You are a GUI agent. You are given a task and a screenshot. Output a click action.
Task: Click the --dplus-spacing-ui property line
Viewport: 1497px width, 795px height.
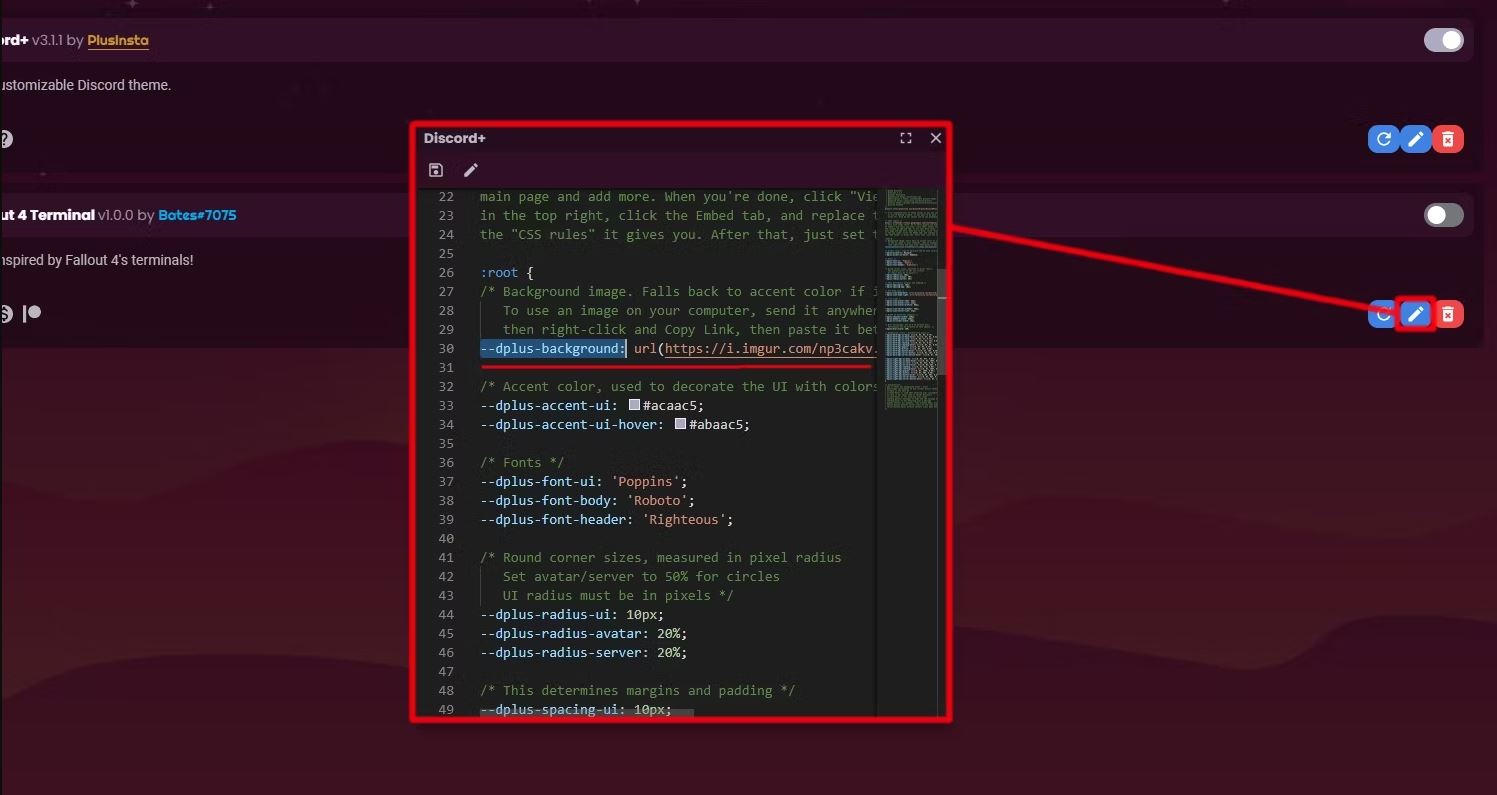point(576,710)
